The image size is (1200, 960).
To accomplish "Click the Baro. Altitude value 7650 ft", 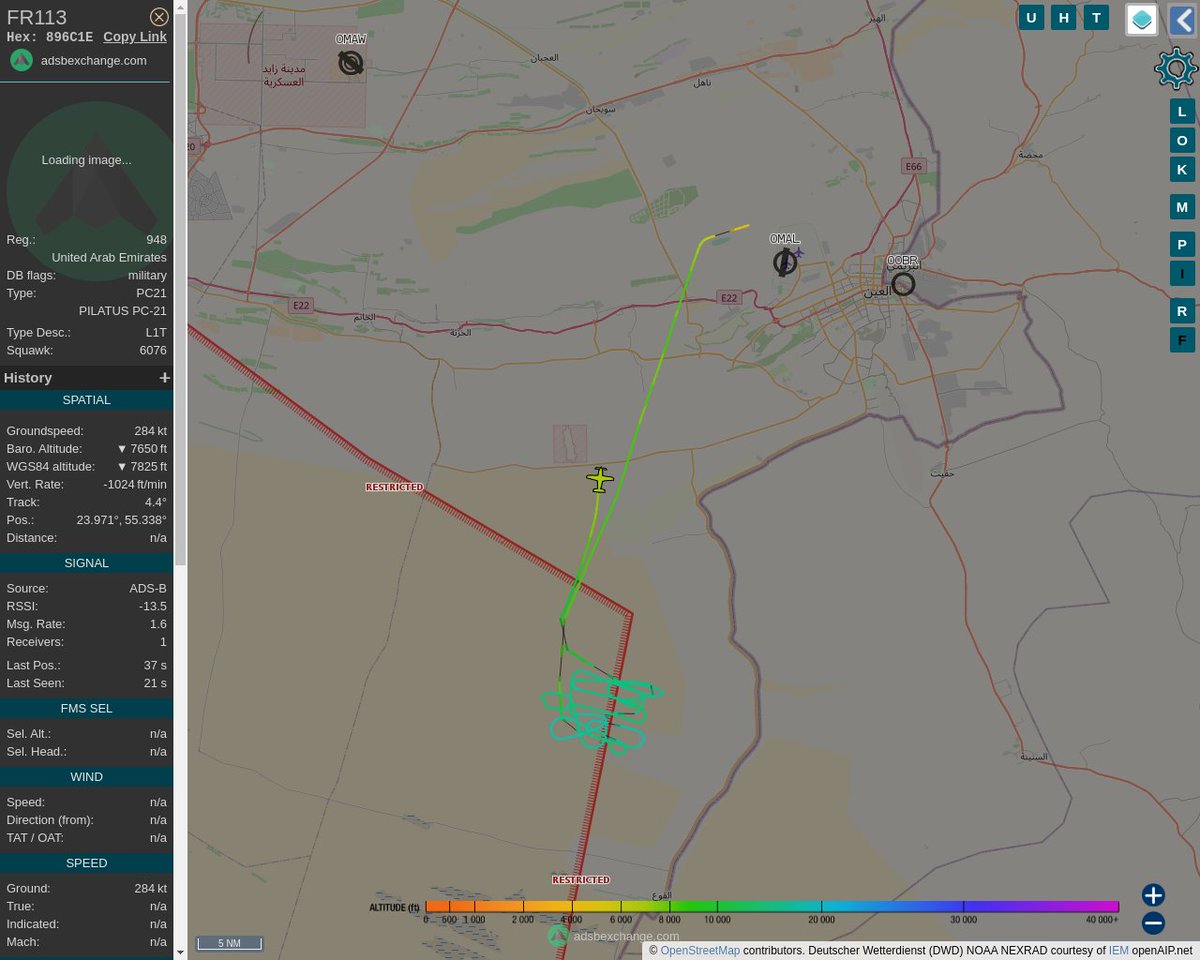I will (142, 449).
